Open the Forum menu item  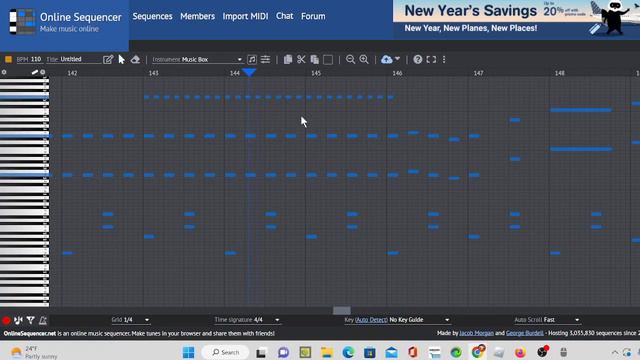(x=313, y=16)
